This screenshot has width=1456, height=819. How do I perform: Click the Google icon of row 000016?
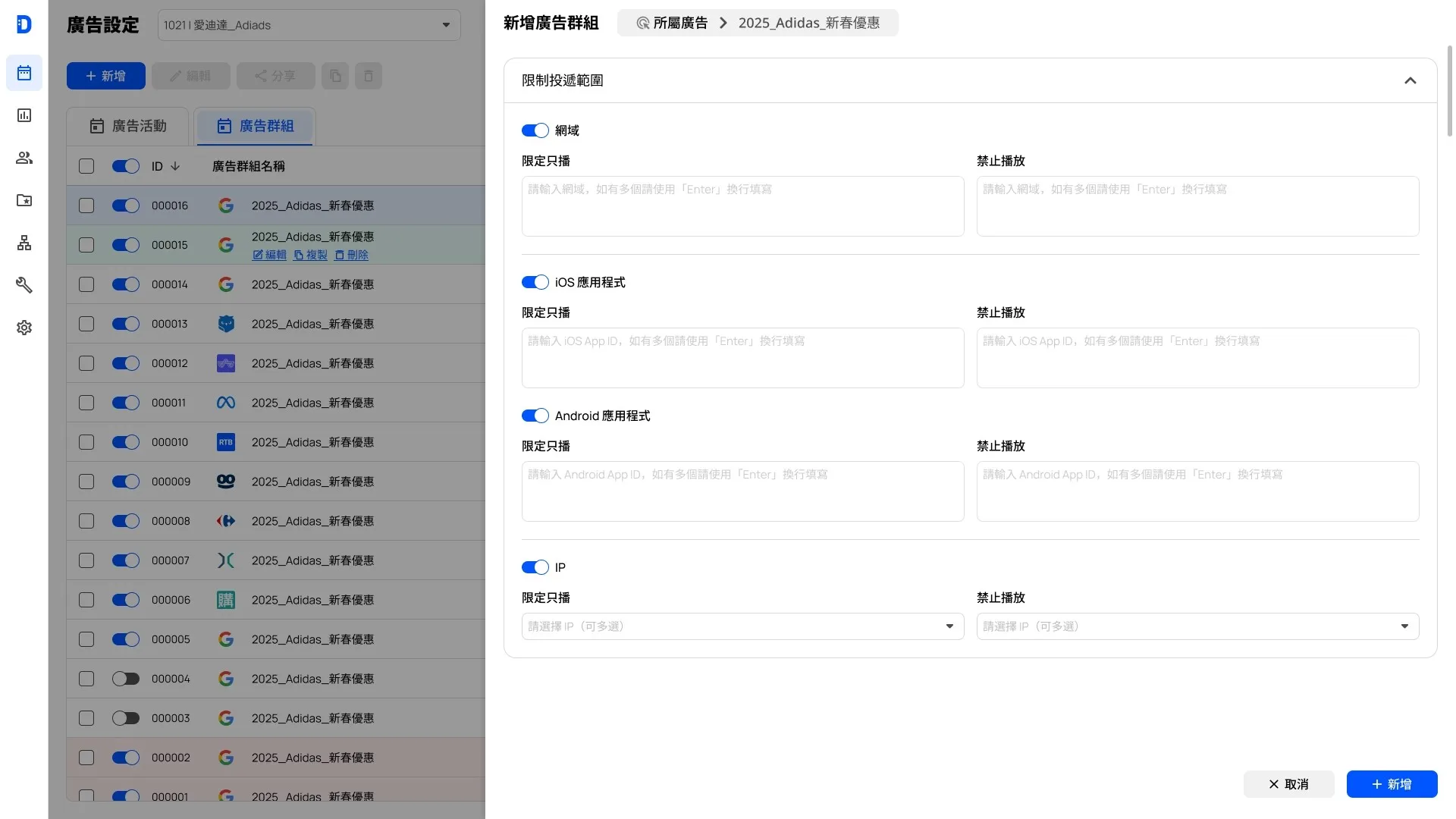[226, 206]
